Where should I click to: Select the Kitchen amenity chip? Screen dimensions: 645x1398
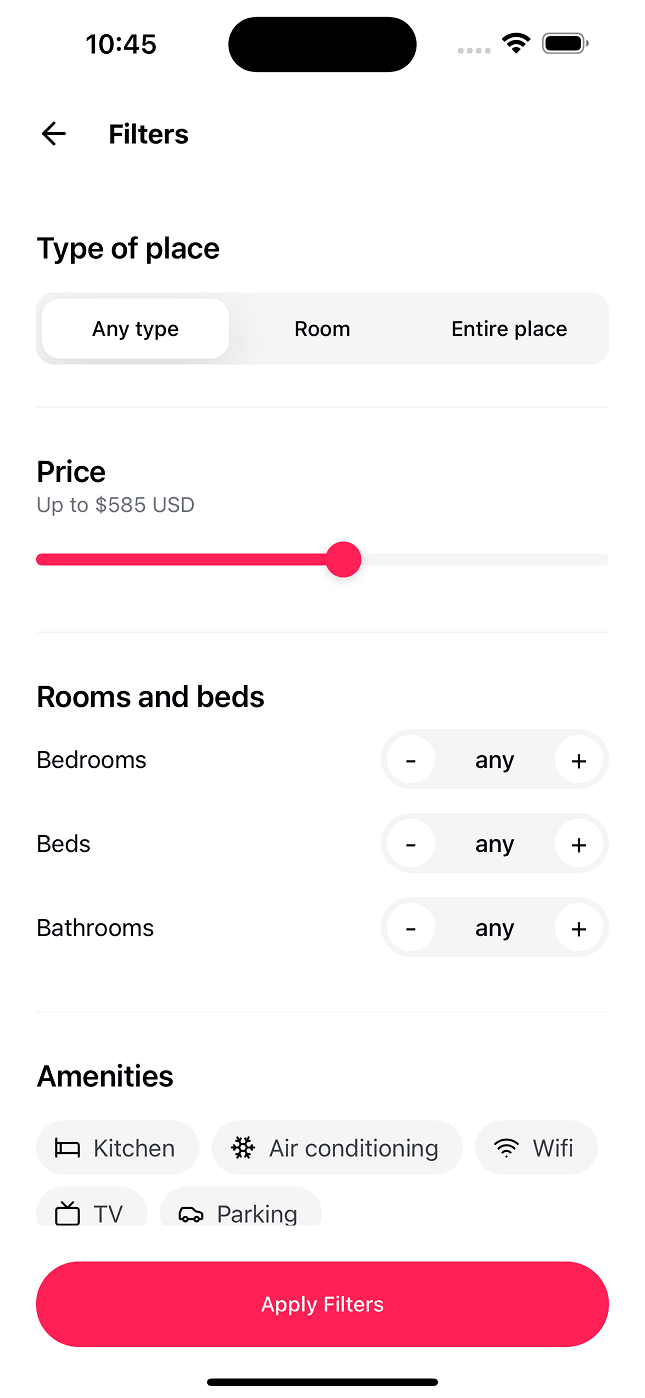click(117, 1148)
